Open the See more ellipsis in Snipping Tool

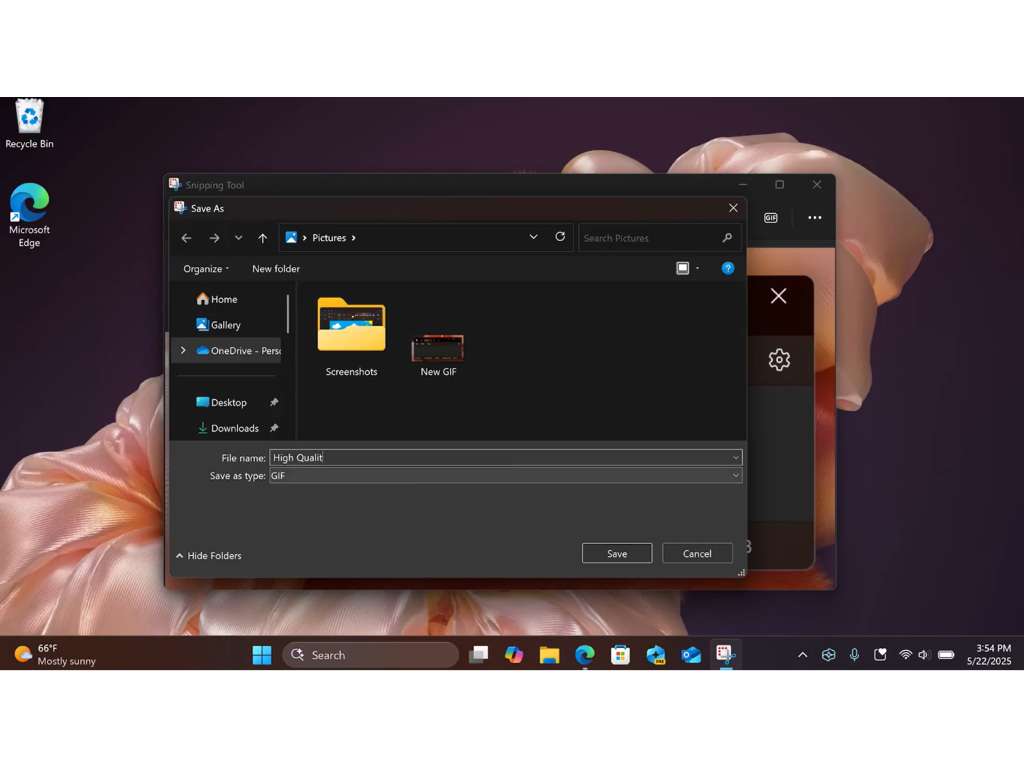click(x=815, y=217)
